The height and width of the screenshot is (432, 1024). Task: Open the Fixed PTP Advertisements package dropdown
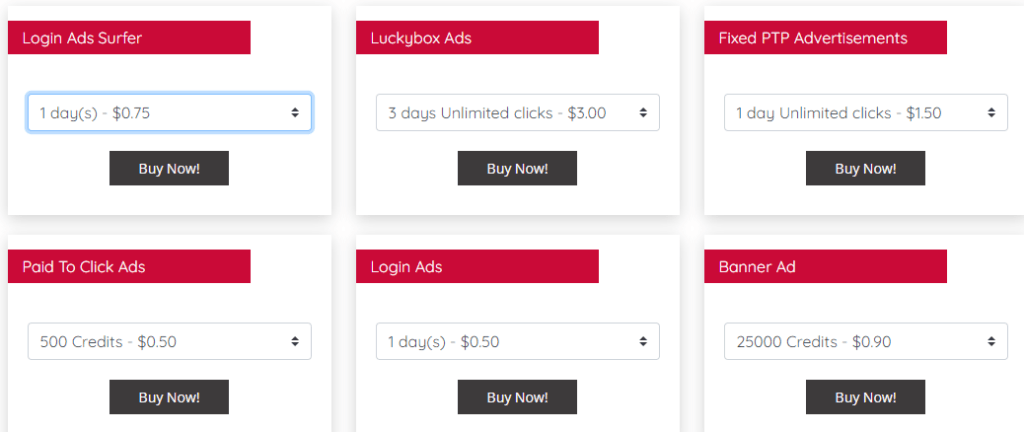click(x=865, y=113)
